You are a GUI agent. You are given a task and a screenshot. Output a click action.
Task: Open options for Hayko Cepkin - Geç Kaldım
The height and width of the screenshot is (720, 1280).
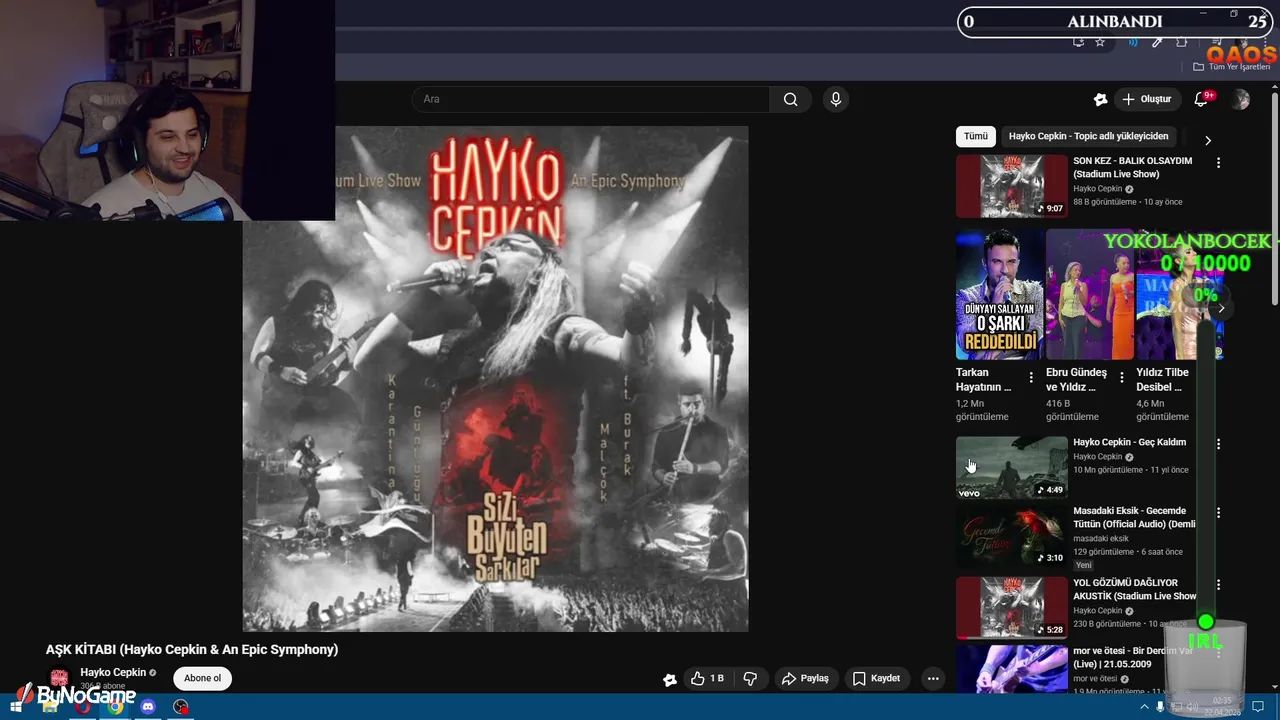1218,444
